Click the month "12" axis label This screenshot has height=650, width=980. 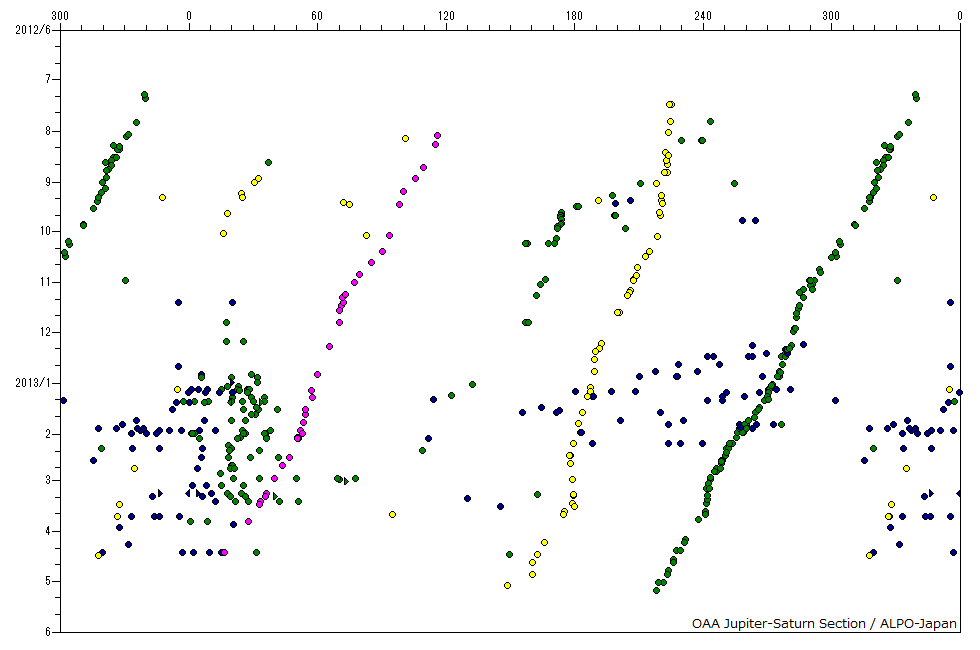(45, 332)
